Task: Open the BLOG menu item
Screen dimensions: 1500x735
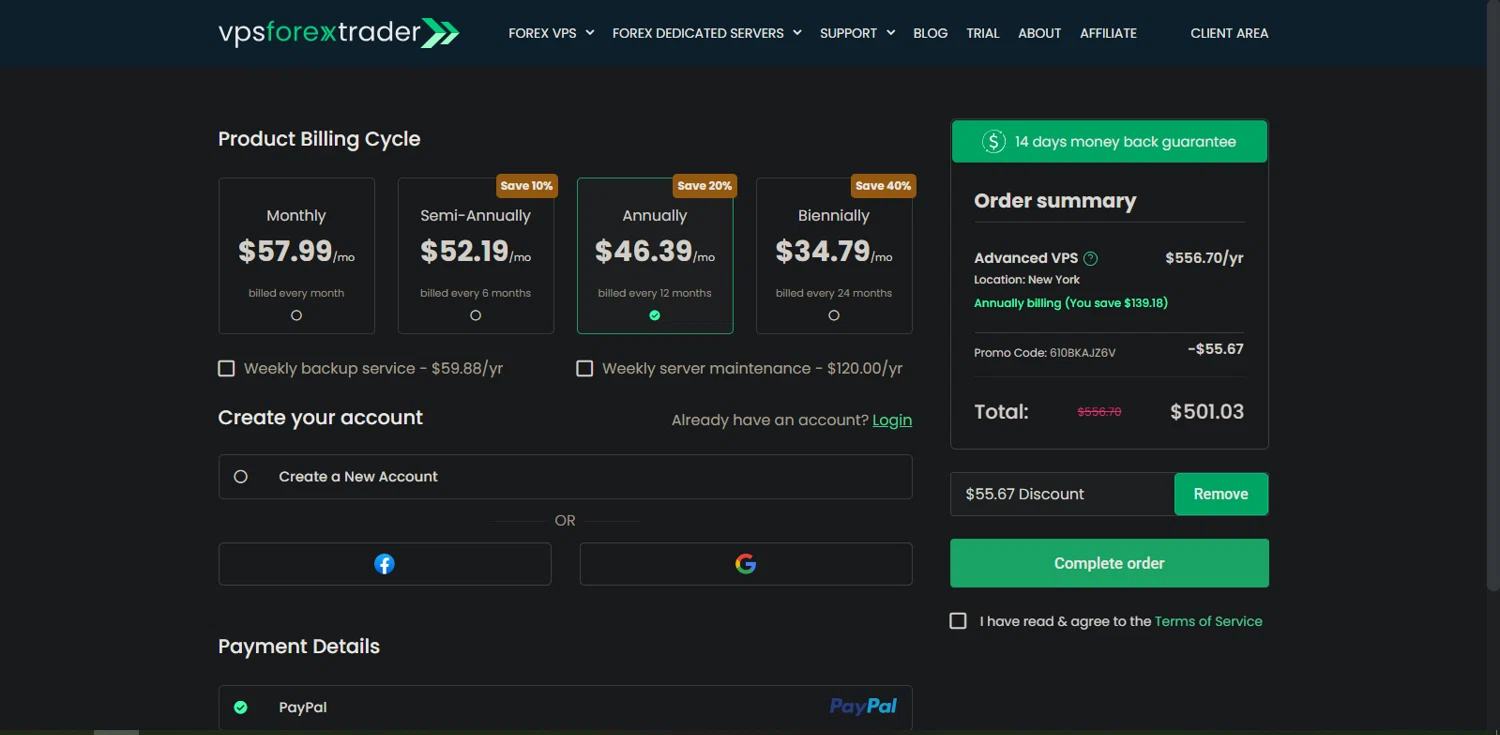Action: (930, 33)
